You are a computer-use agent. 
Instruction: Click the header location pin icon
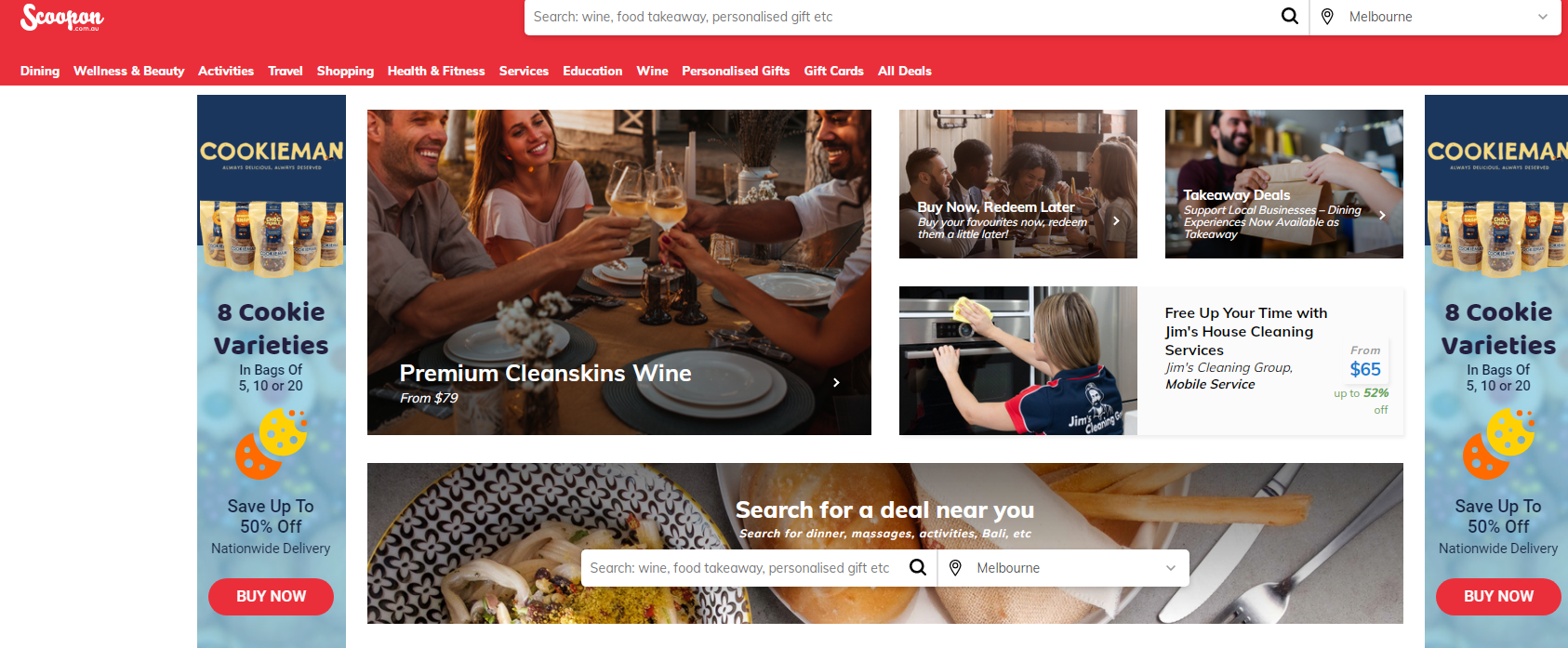(1327, 17)
